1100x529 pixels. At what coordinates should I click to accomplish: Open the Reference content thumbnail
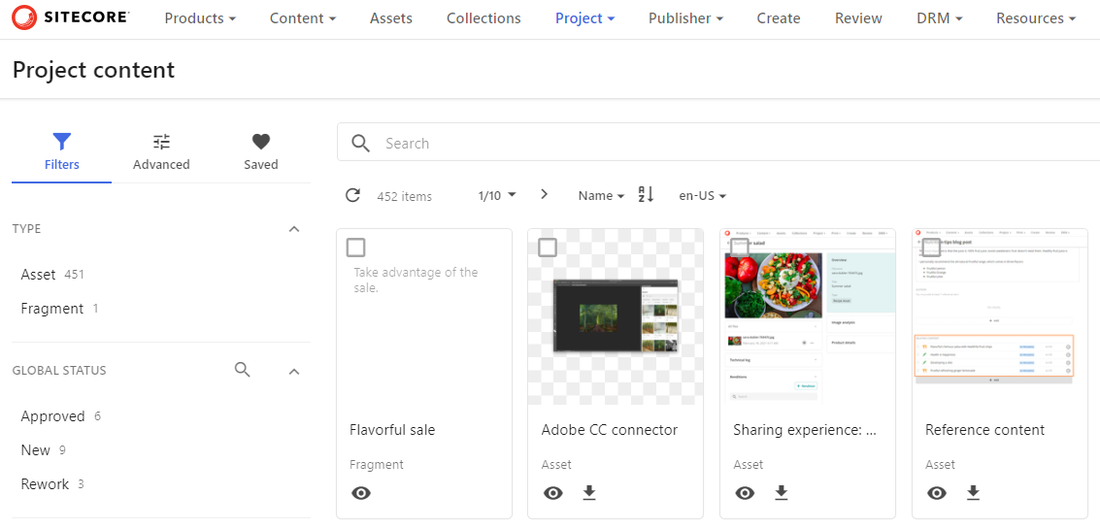[x=1000, y=316]
